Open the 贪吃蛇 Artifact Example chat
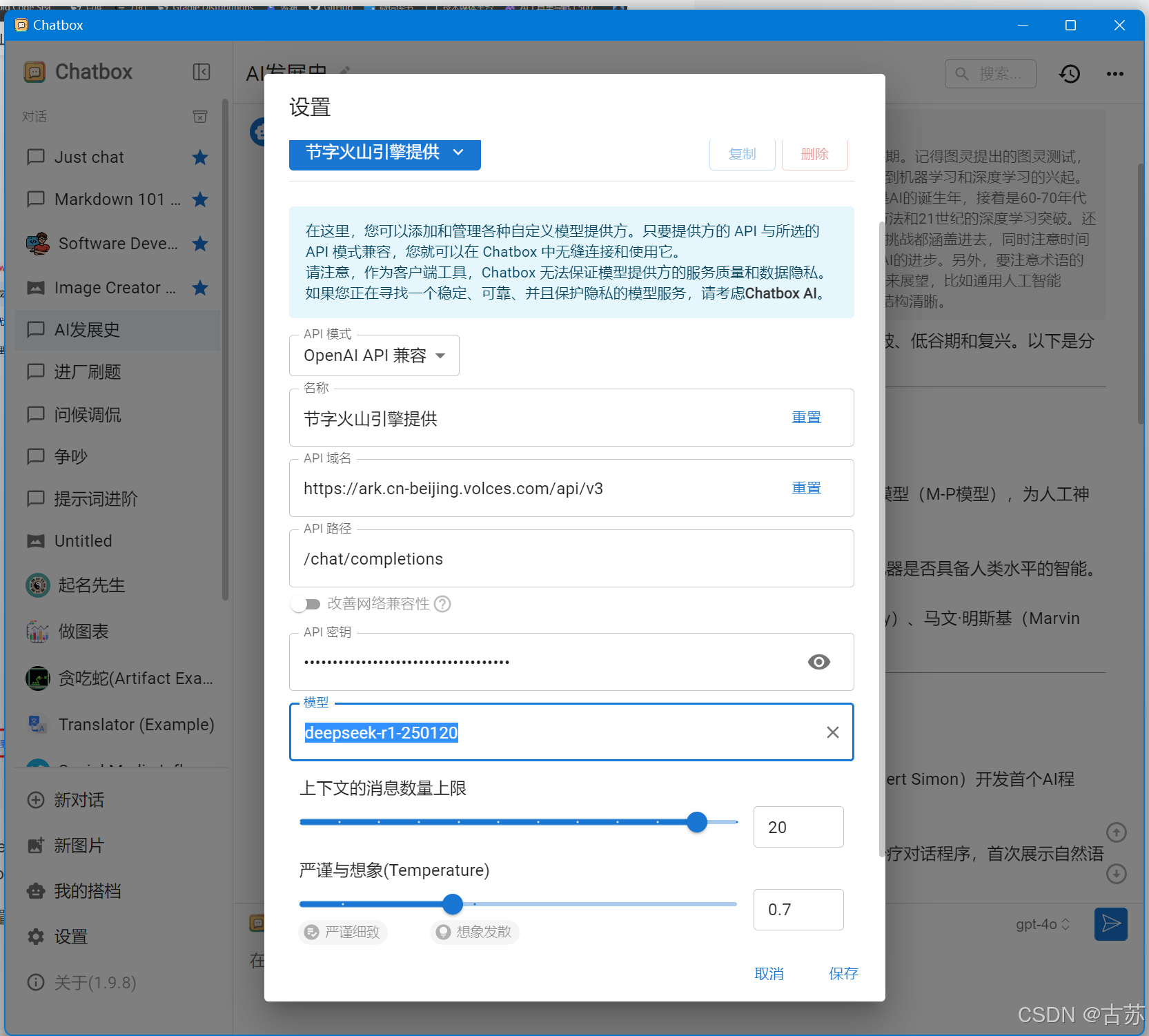 [x=117, y=678]
